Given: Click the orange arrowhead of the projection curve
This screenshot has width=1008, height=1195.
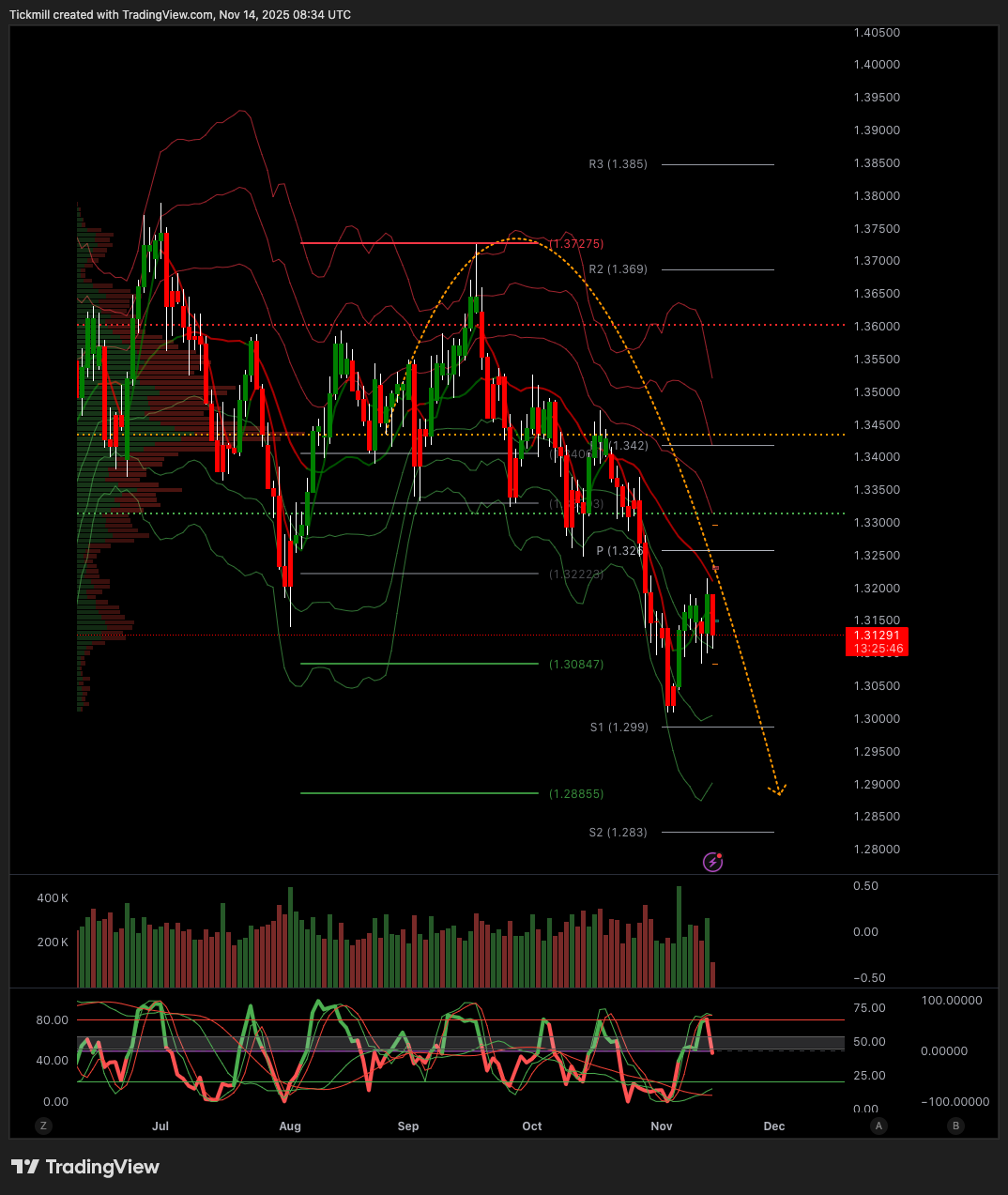Looking at the screenshot, I should tap(778, 790).
